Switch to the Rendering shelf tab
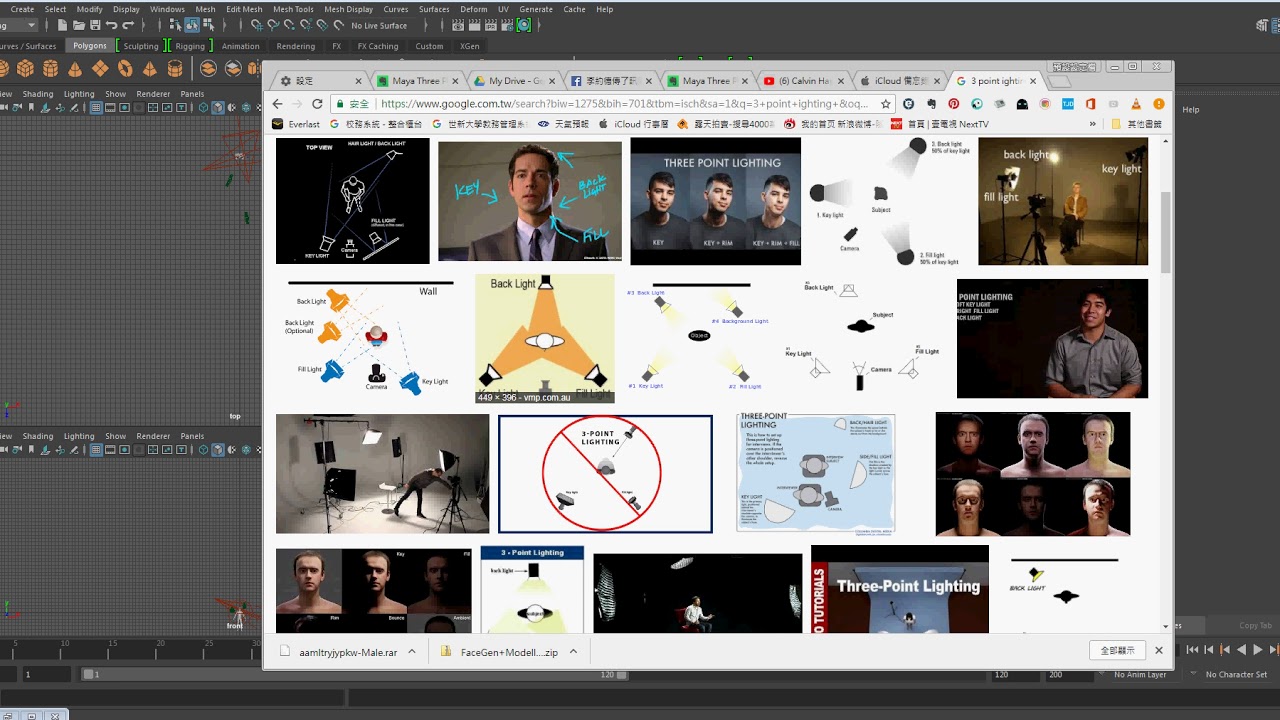This screenshot has width=1280, height=720. 295,46
